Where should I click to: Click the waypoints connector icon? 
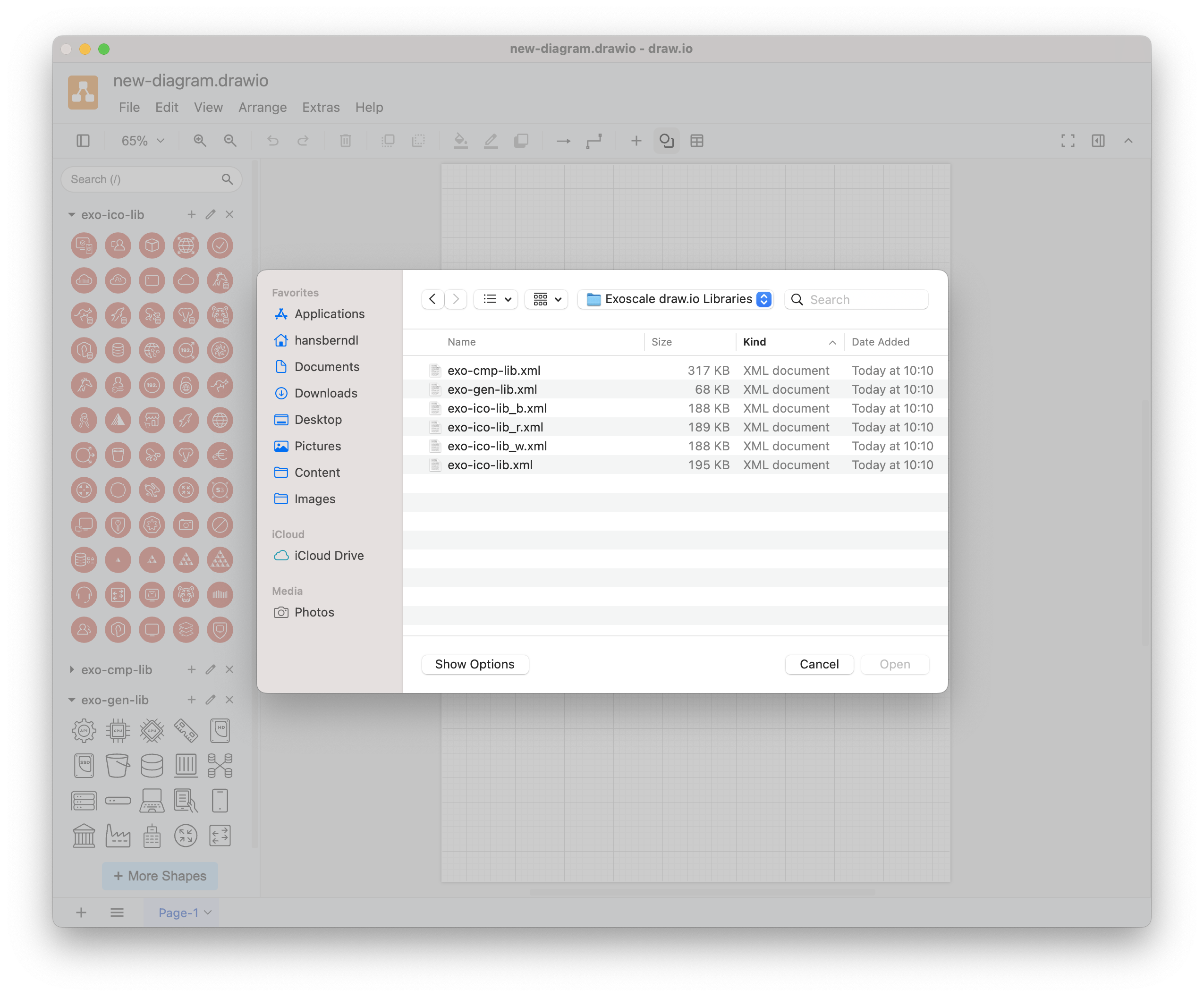click(594, 141)
